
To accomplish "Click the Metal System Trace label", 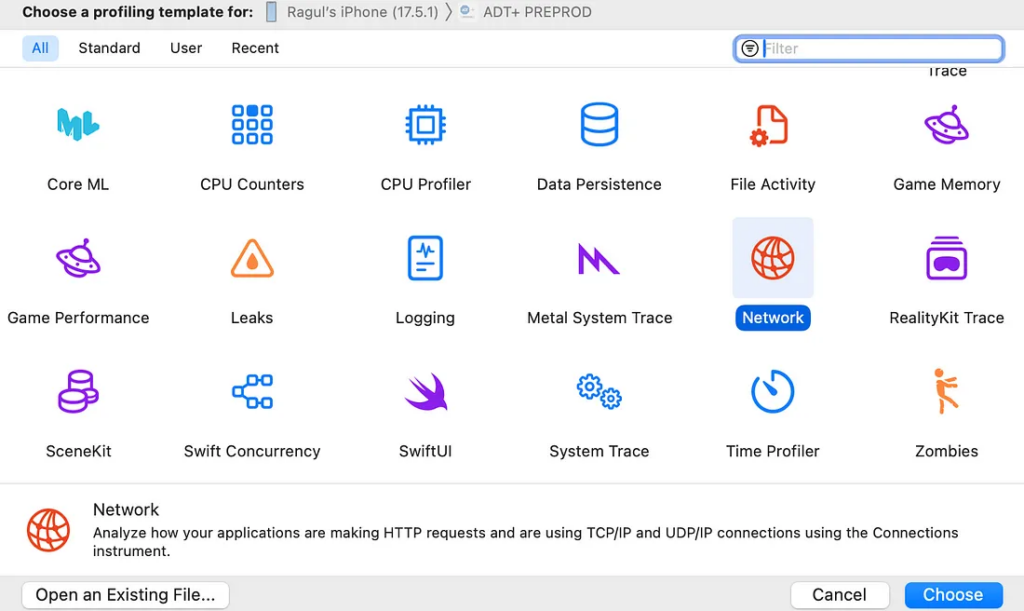I will [x=600, y=318].
